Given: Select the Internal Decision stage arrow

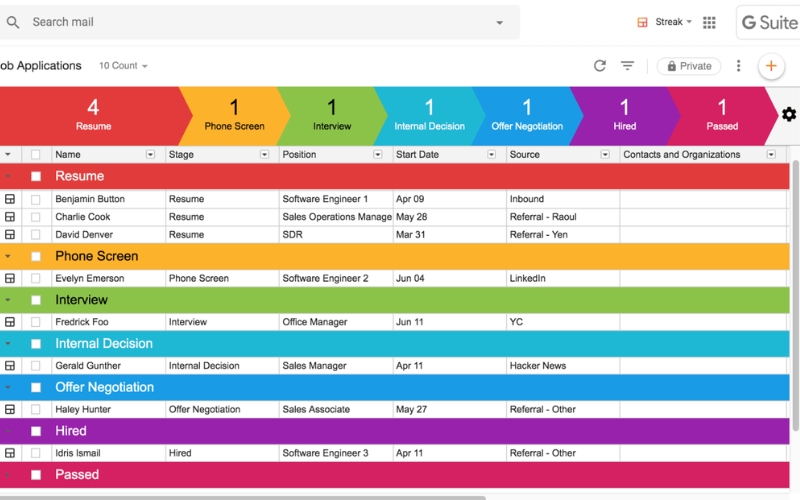Looking at the screenshot, I should pos(429,116).
